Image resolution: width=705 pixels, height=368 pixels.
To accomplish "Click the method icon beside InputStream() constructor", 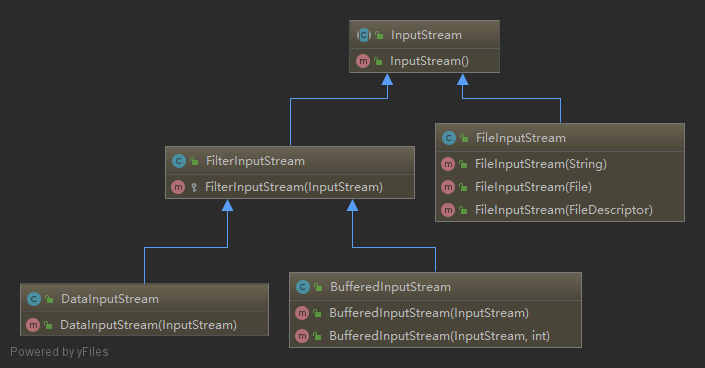I will click(363, 61).
